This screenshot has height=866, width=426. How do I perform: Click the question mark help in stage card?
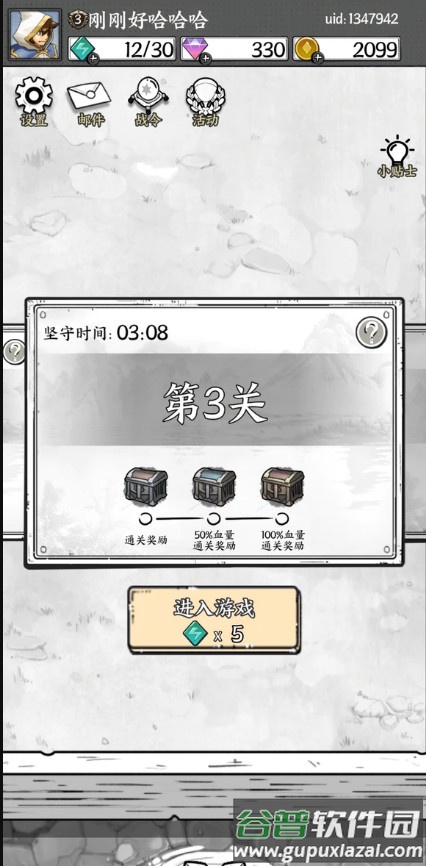pyautogui.click(x=371, y=332)
